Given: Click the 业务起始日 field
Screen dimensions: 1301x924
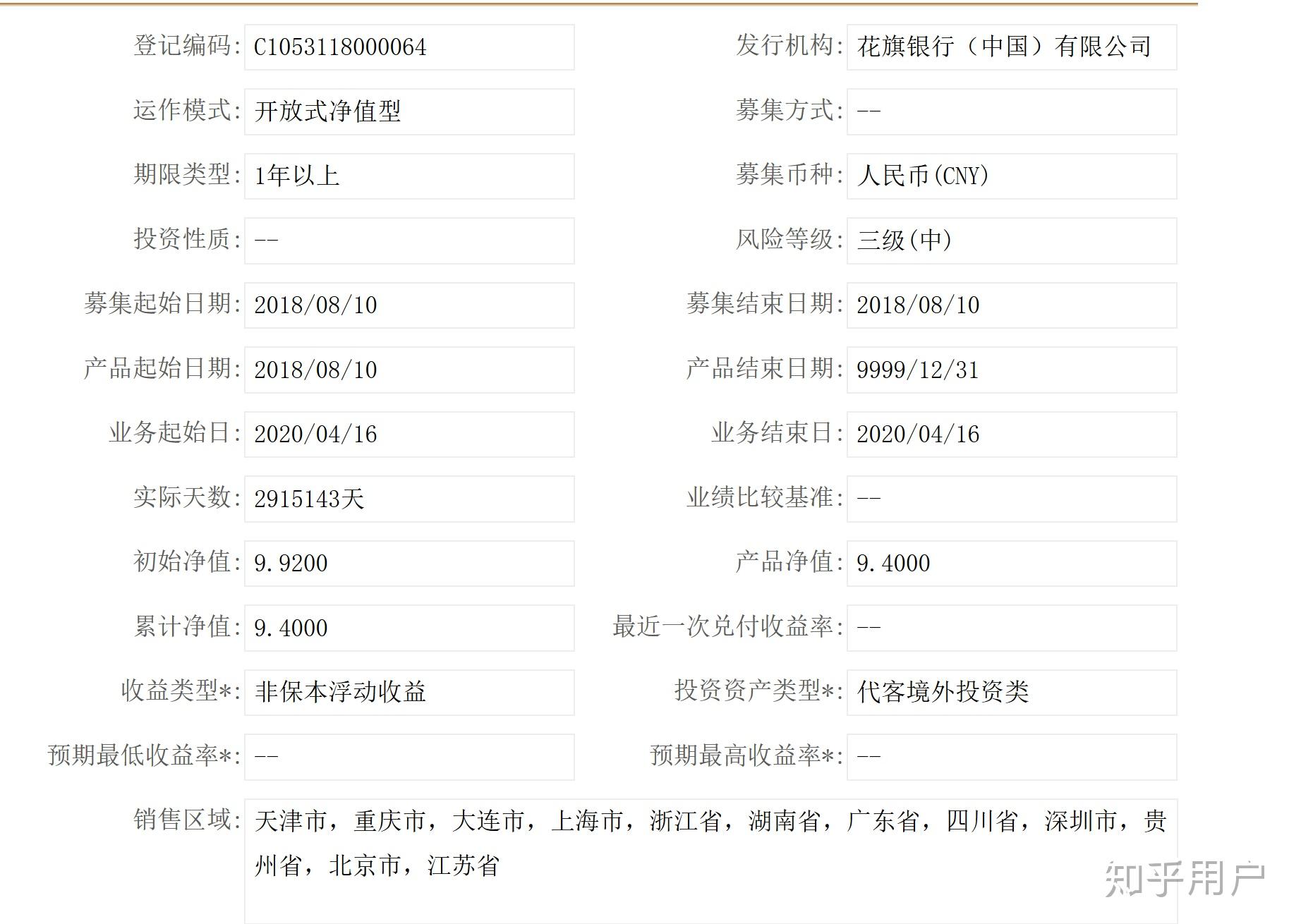Looking at the screenshot, I should (409, 434).
